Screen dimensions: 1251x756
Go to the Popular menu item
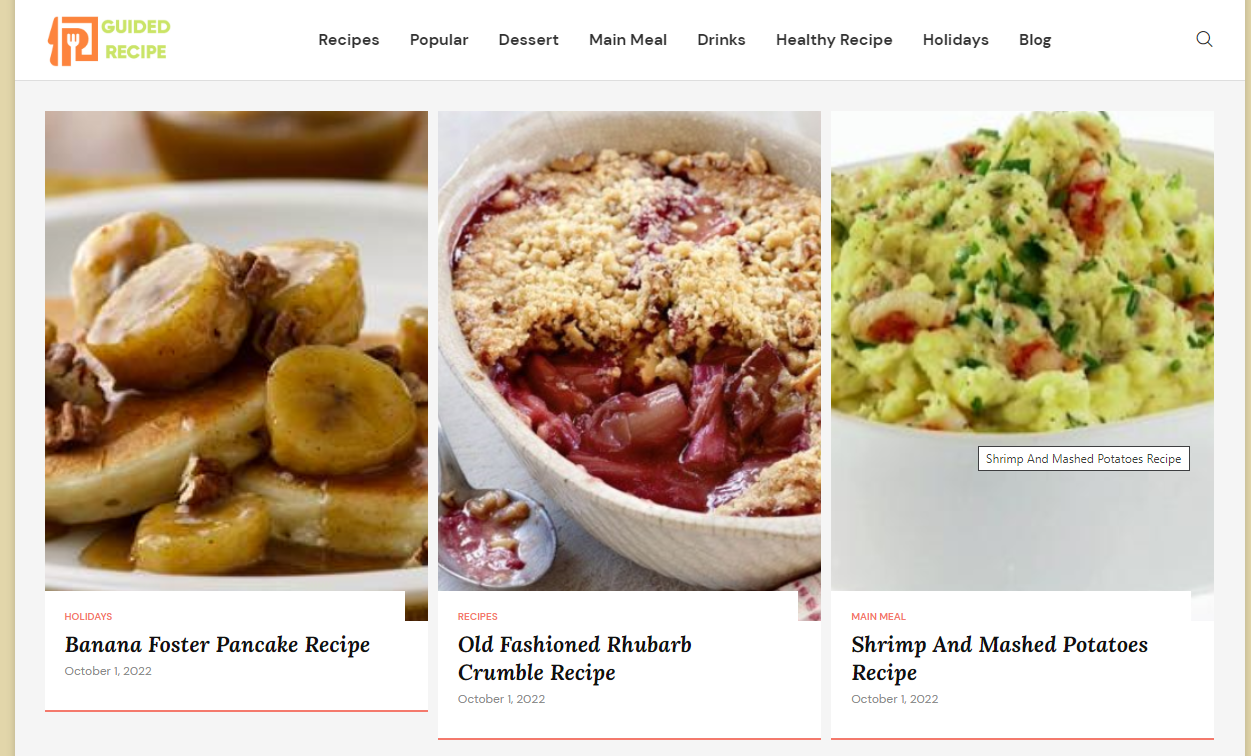pyautogui.click(x=439, y=40)
